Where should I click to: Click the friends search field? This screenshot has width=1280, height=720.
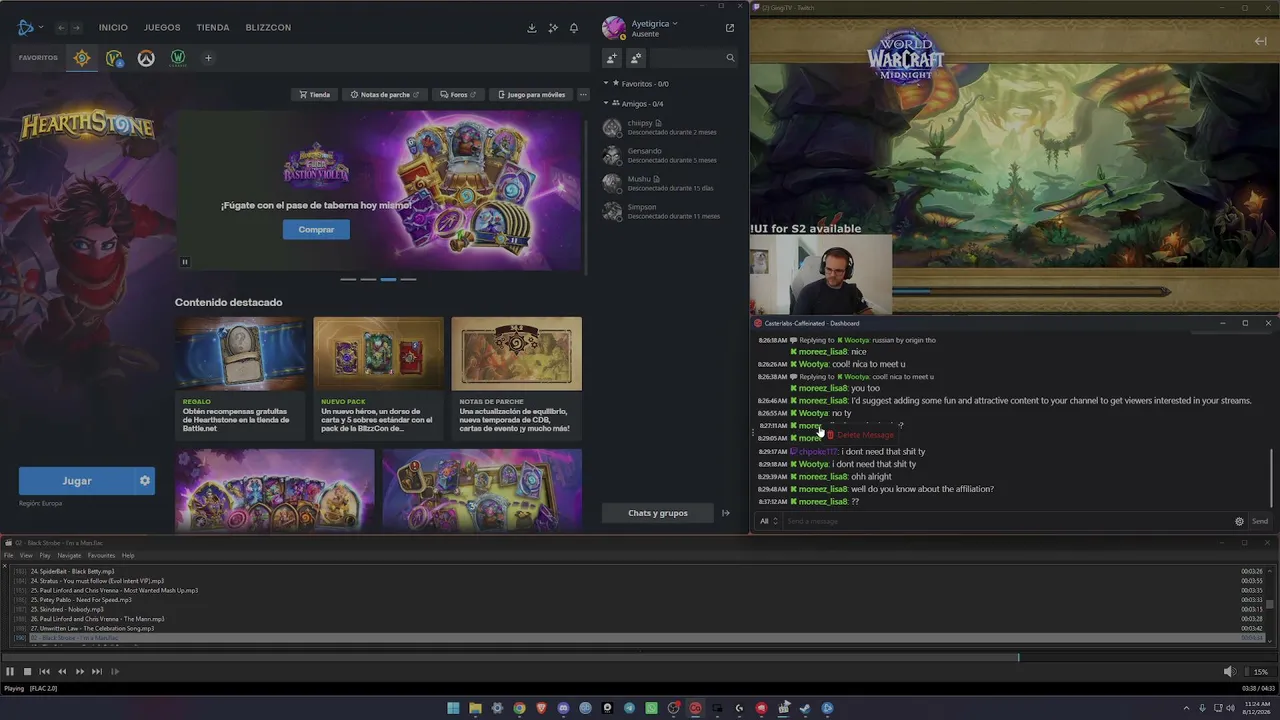click(695, 58)
